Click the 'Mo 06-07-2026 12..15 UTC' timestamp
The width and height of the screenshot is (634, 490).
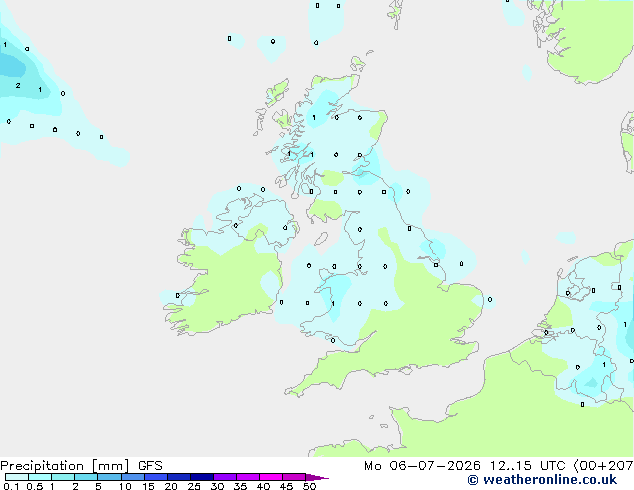(466, 466)
